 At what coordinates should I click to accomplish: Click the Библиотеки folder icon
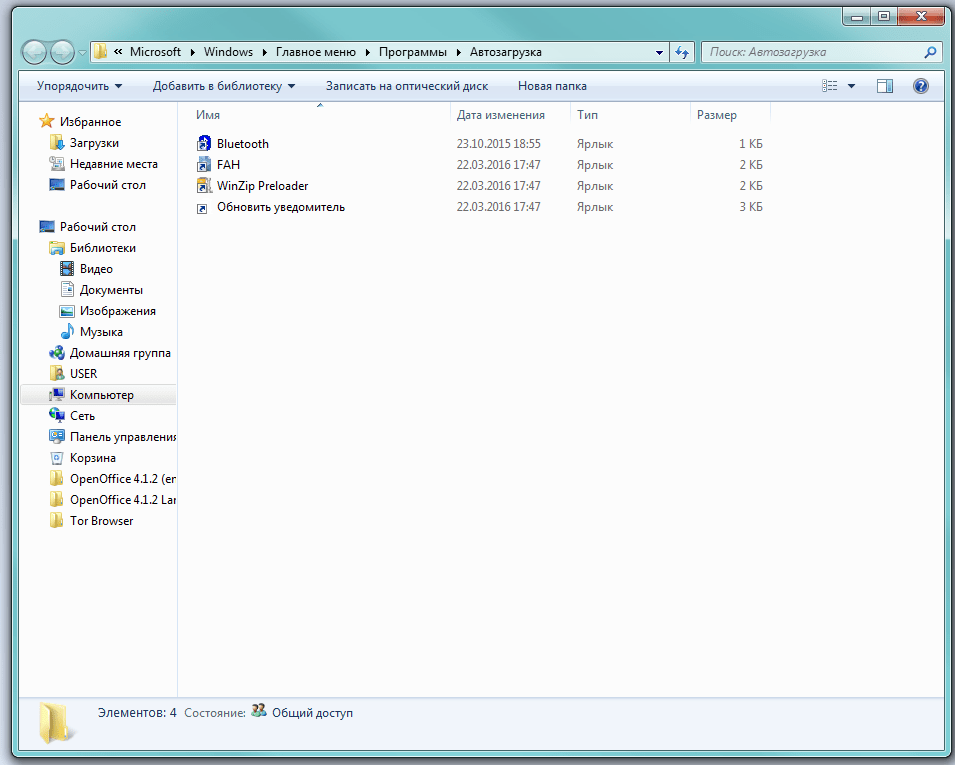pyautogui.click(x=57, y=248)
